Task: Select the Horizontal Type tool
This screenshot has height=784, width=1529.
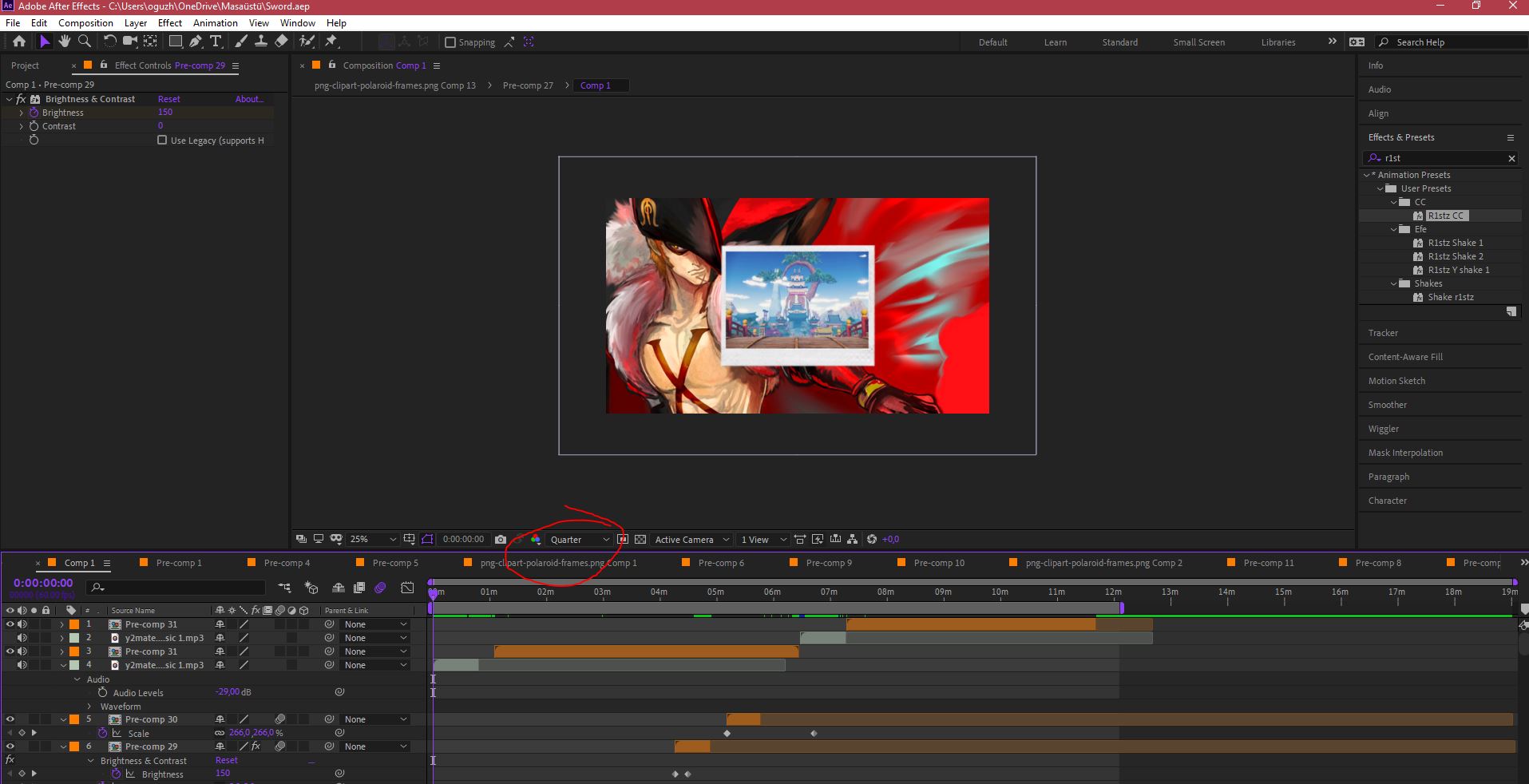Action: 216,42
